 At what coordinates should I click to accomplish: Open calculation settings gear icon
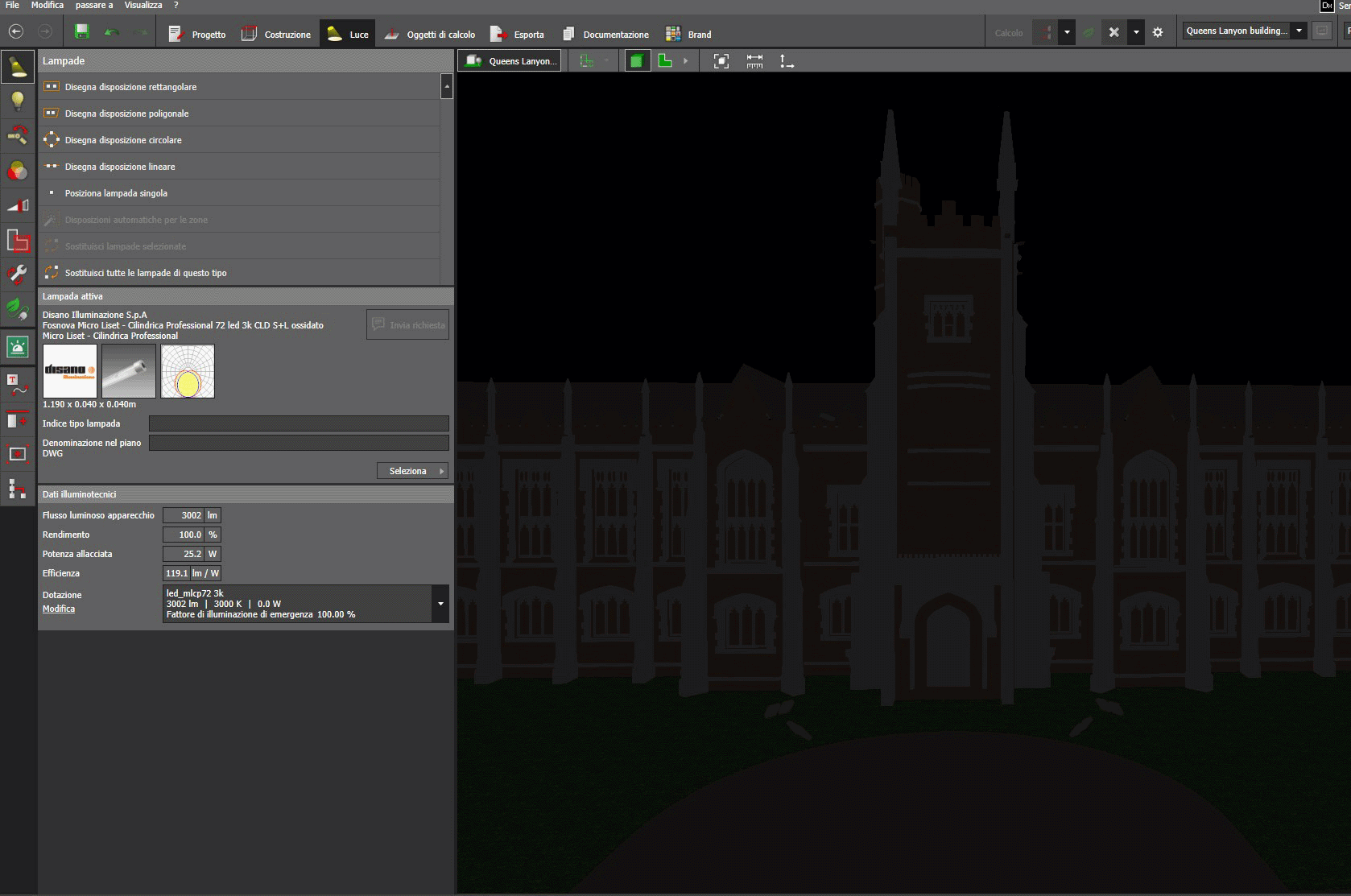coord(1158,33)
